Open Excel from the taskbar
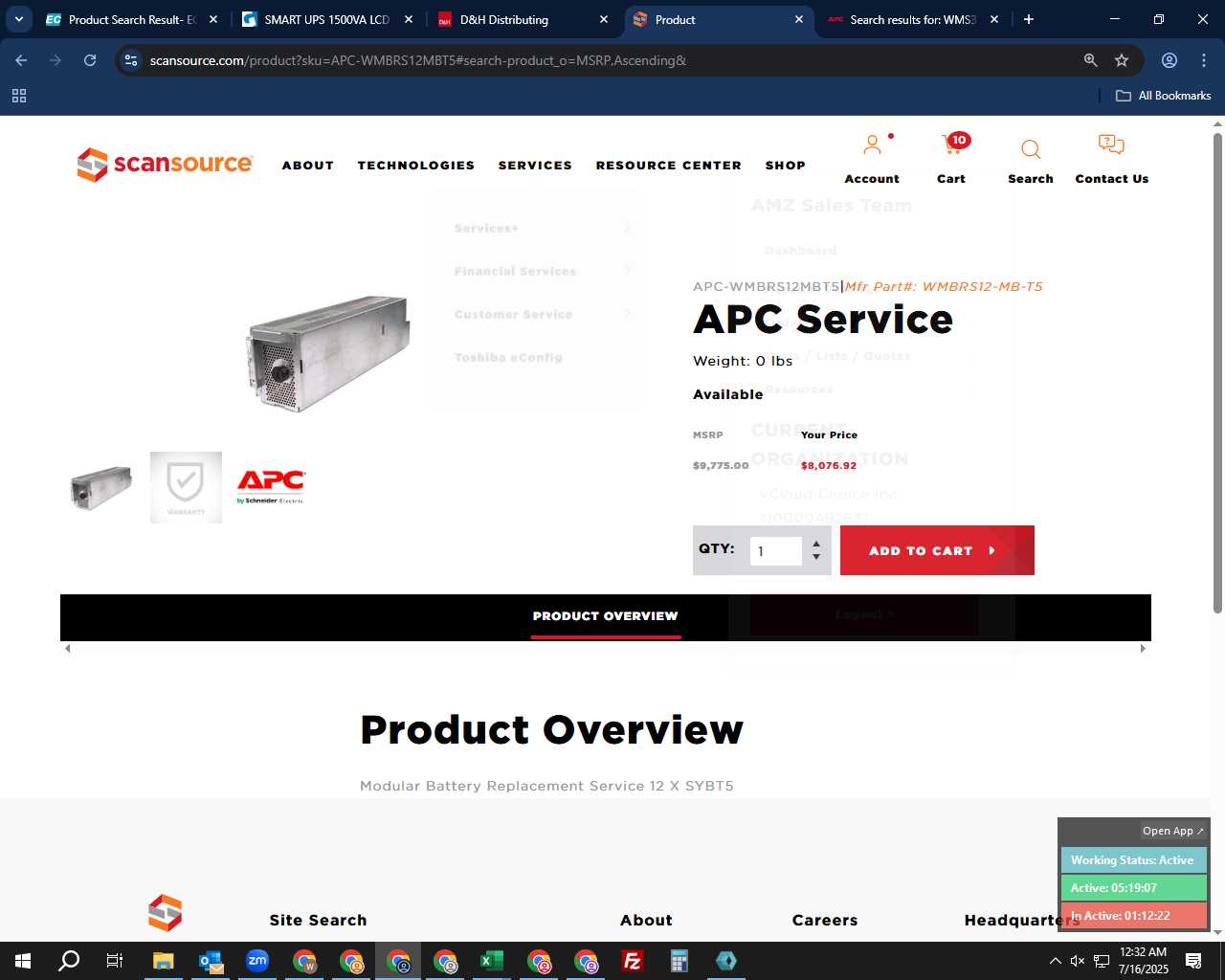 point(492,961)
